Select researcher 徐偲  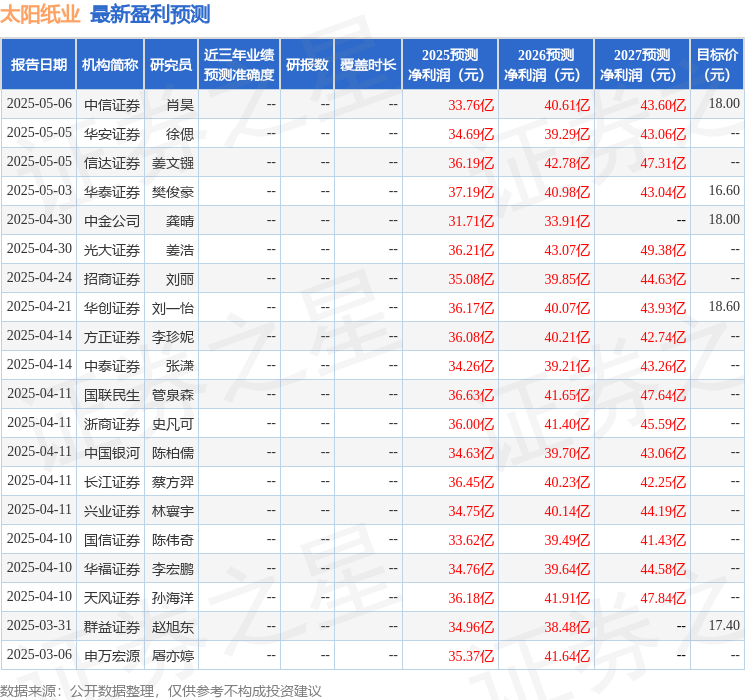180,134
